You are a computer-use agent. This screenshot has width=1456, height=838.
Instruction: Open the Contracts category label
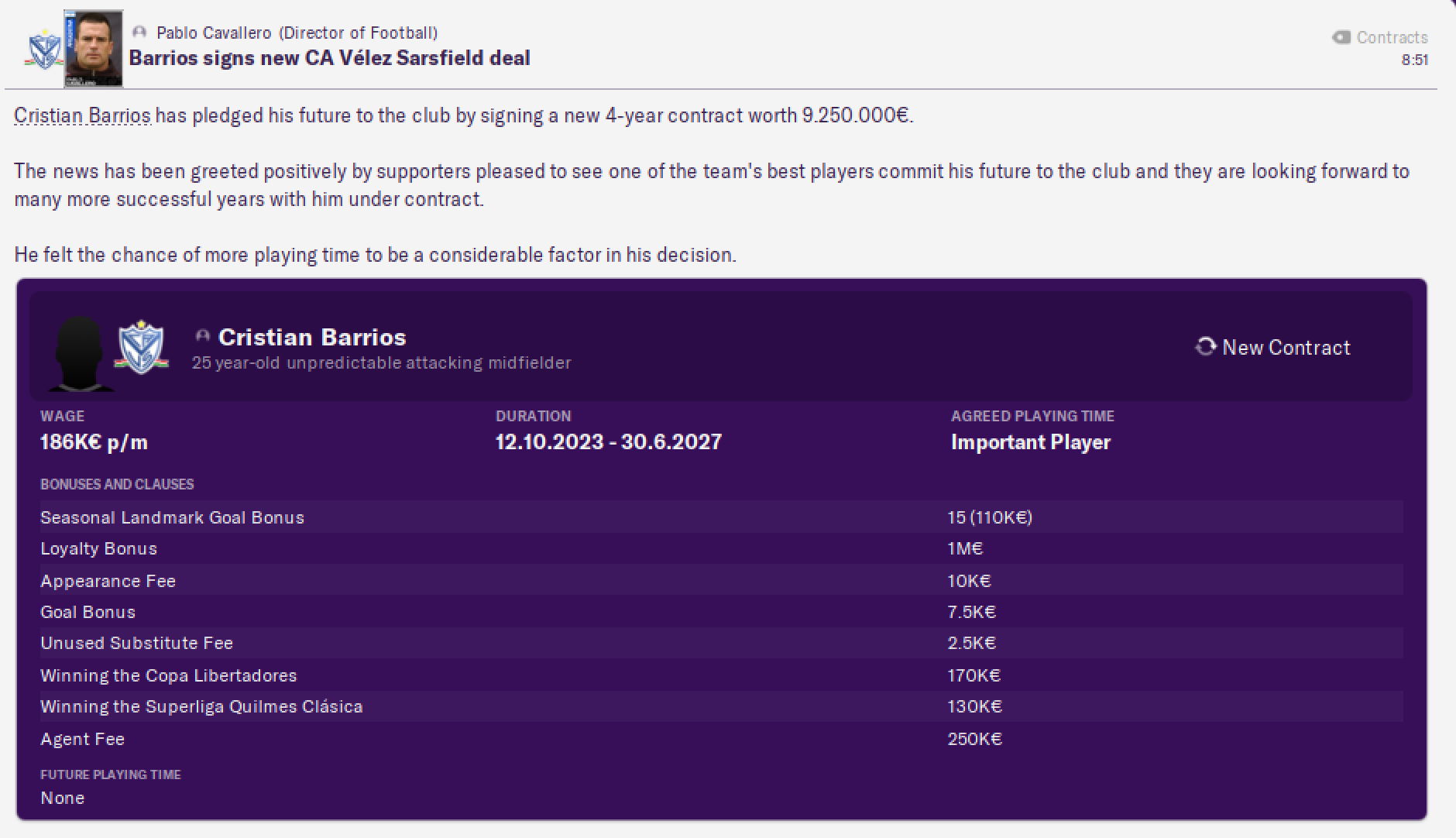coord(1392,37)
